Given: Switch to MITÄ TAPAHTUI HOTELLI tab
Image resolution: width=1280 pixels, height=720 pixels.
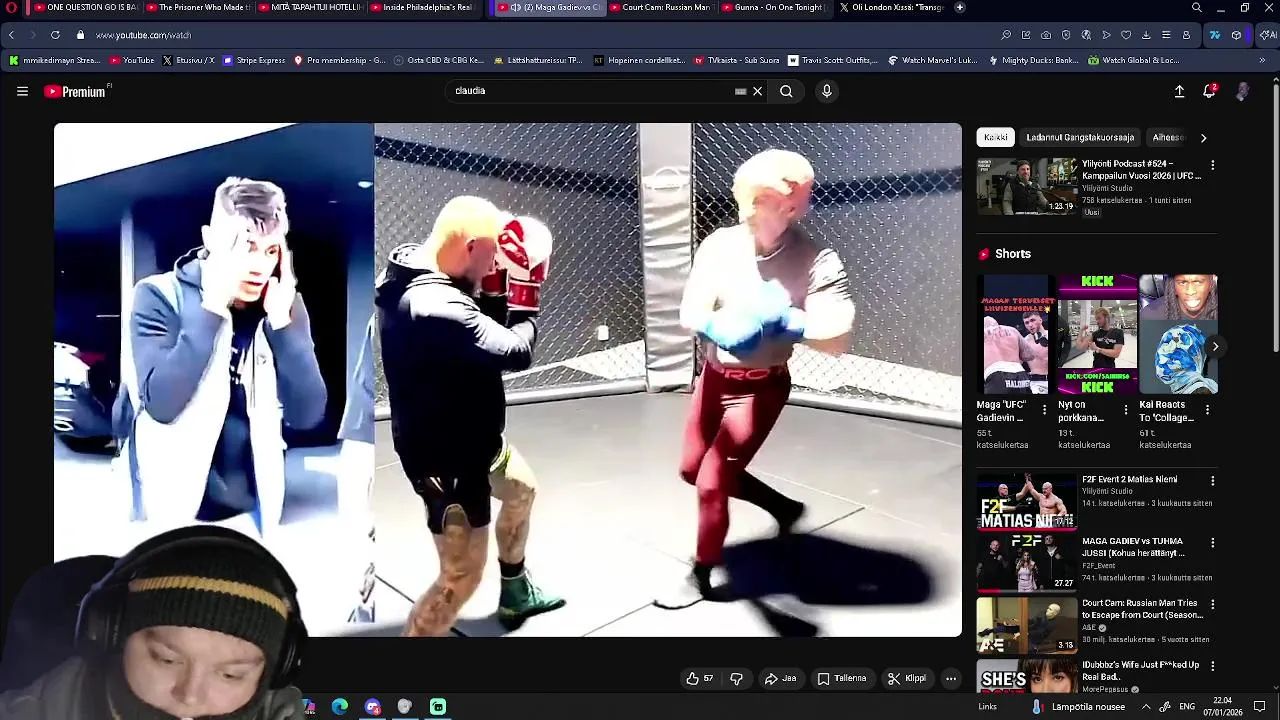Looking at the screenshot, I should (x=310, y=8).
